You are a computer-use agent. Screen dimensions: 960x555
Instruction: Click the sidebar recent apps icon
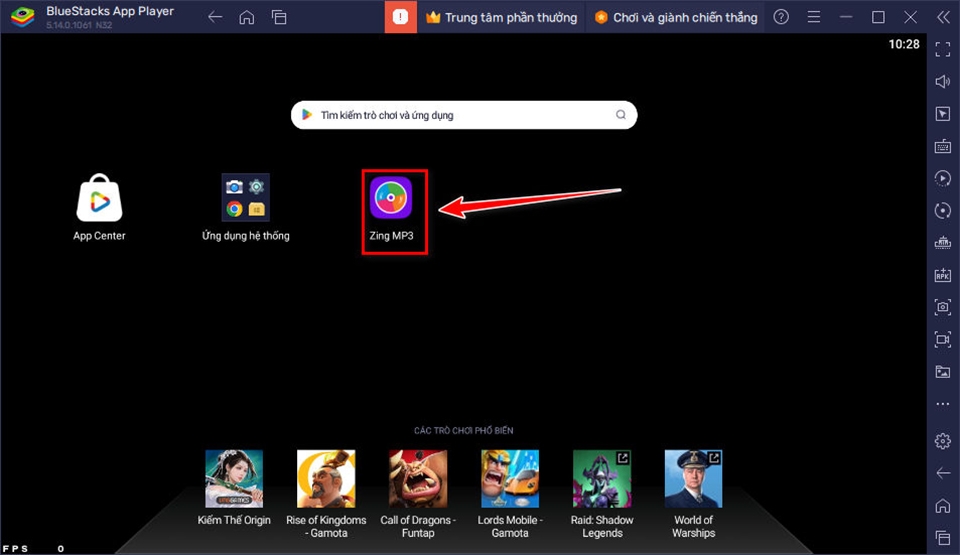(943, 538)
